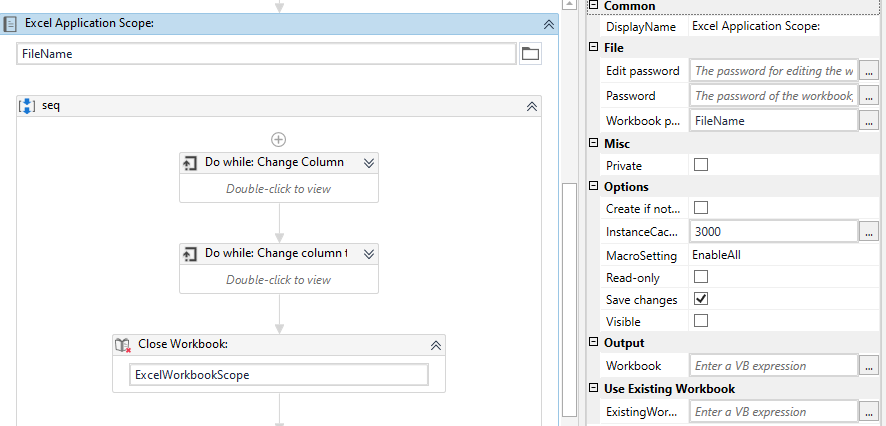Open ellipsis editor for Edit password
Screen dimensions: 886x426
click(x=869, y=71)
